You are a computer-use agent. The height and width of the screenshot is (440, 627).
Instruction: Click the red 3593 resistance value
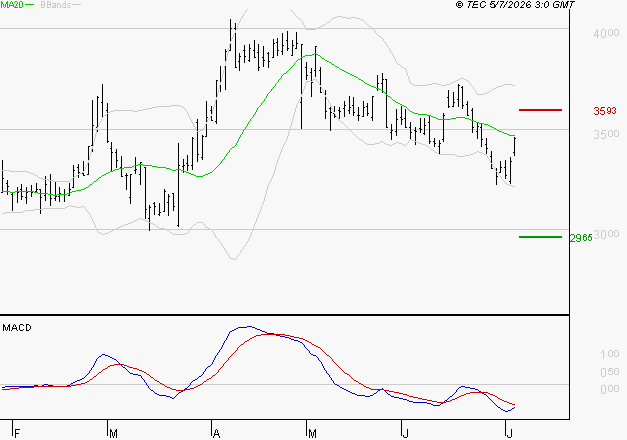click(x=605, y=111)
